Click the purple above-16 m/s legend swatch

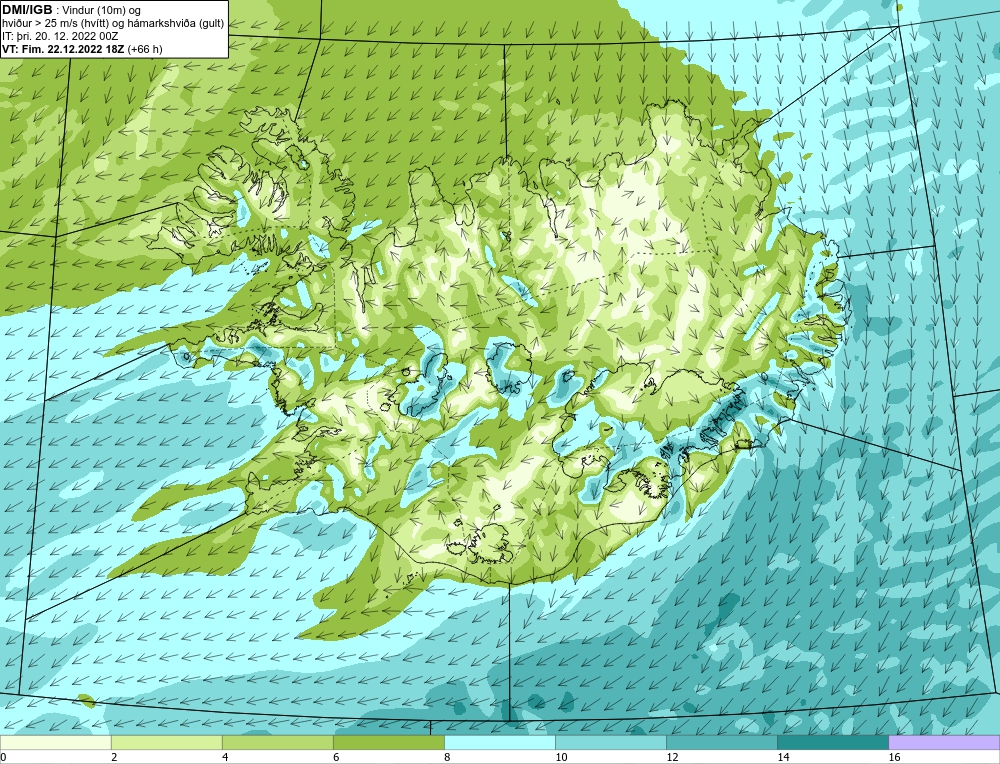tap(944, 742)
